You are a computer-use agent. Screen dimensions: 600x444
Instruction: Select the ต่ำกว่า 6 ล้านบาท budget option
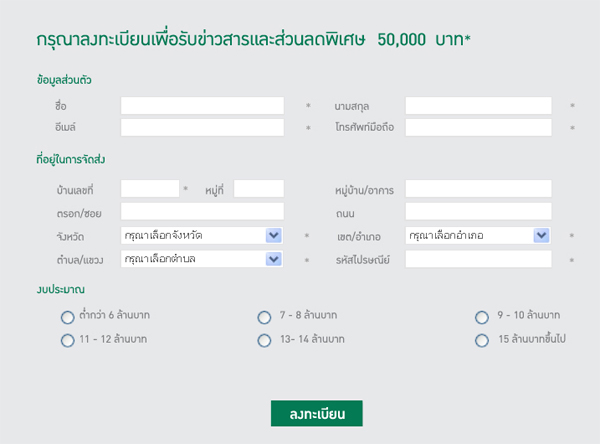coord(67,317)
